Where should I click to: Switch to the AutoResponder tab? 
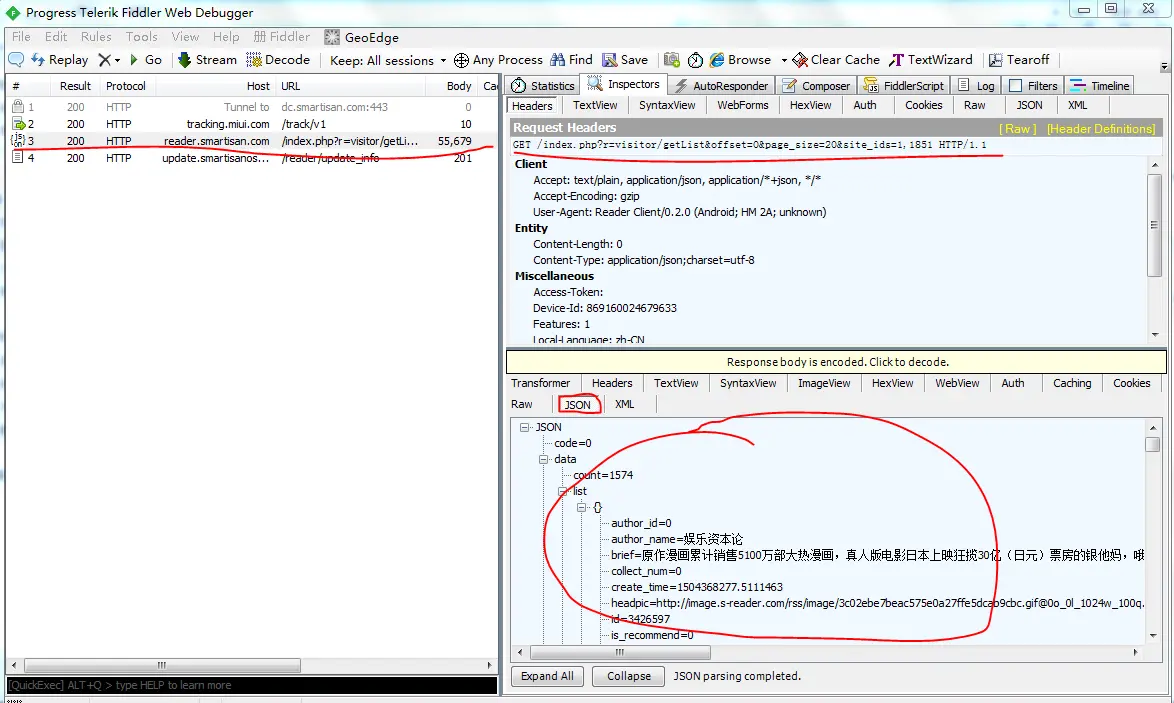coord(722,85)
